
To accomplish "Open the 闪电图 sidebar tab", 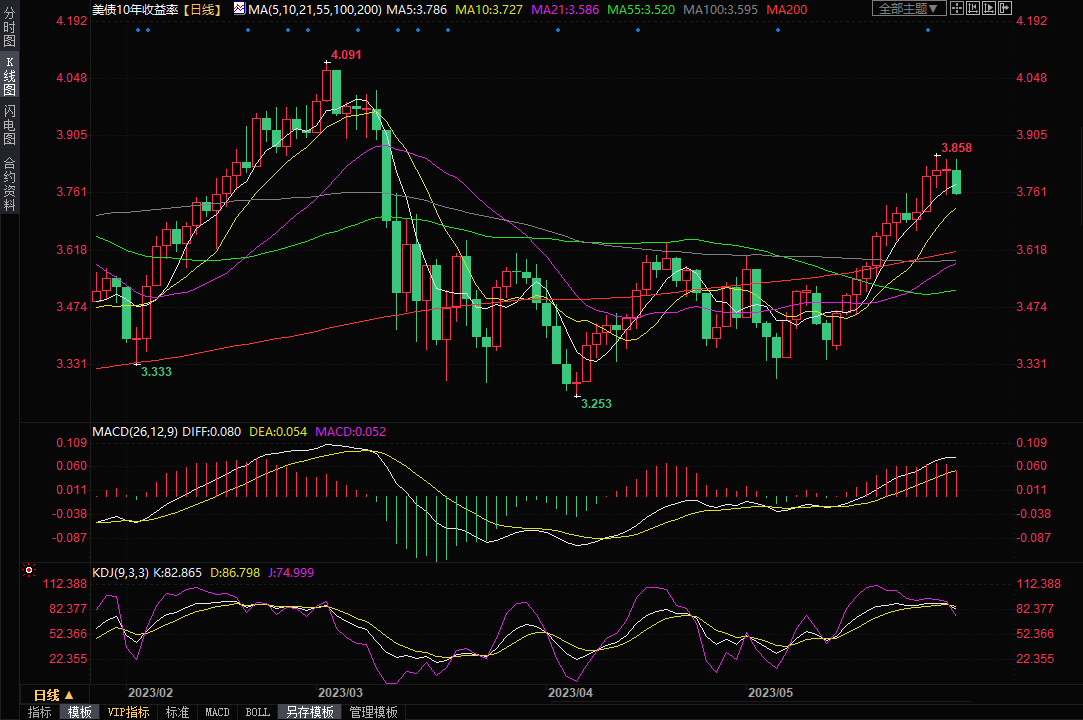I will (x=9, y=125).
